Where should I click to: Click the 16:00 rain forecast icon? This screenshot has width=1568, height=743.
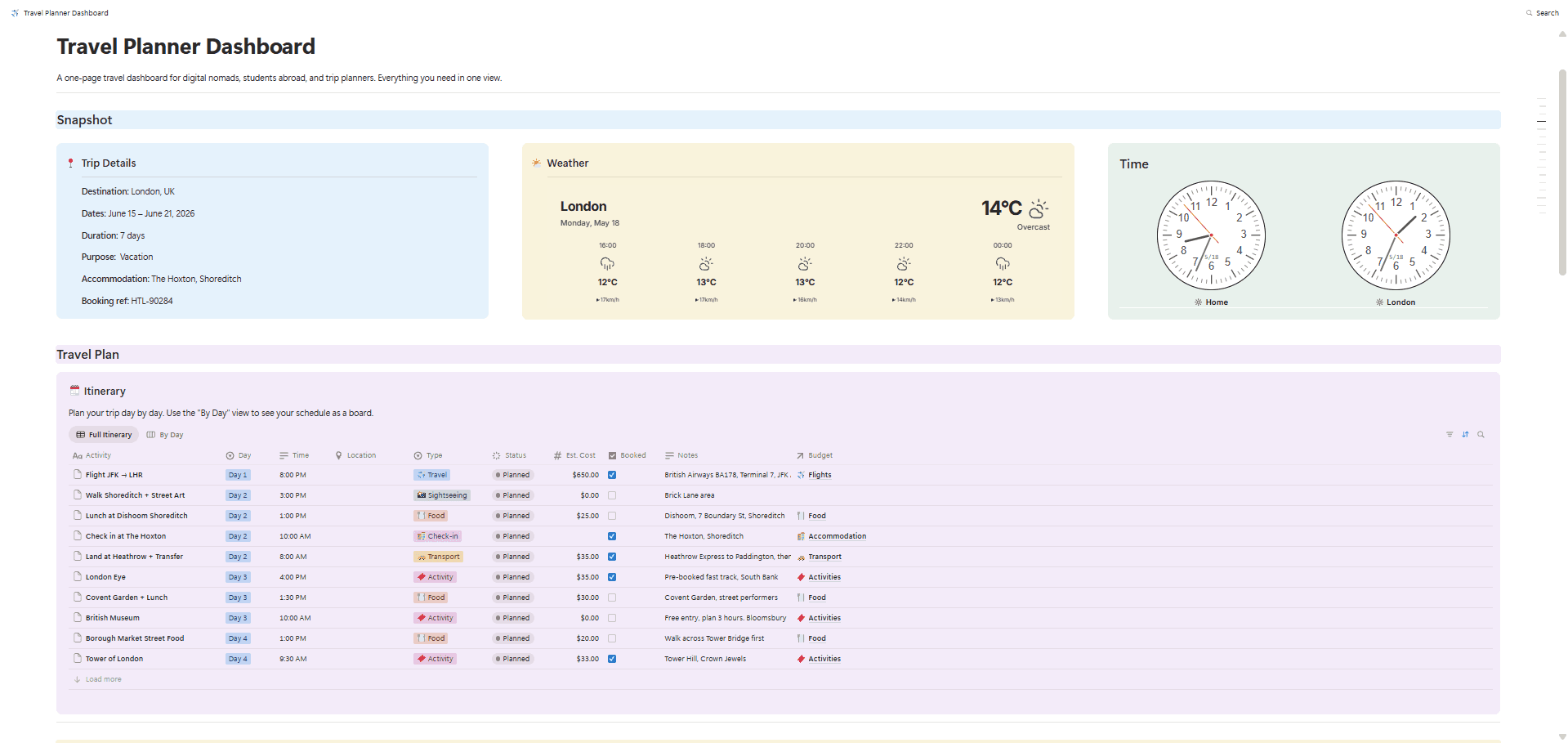click(607, 264)
